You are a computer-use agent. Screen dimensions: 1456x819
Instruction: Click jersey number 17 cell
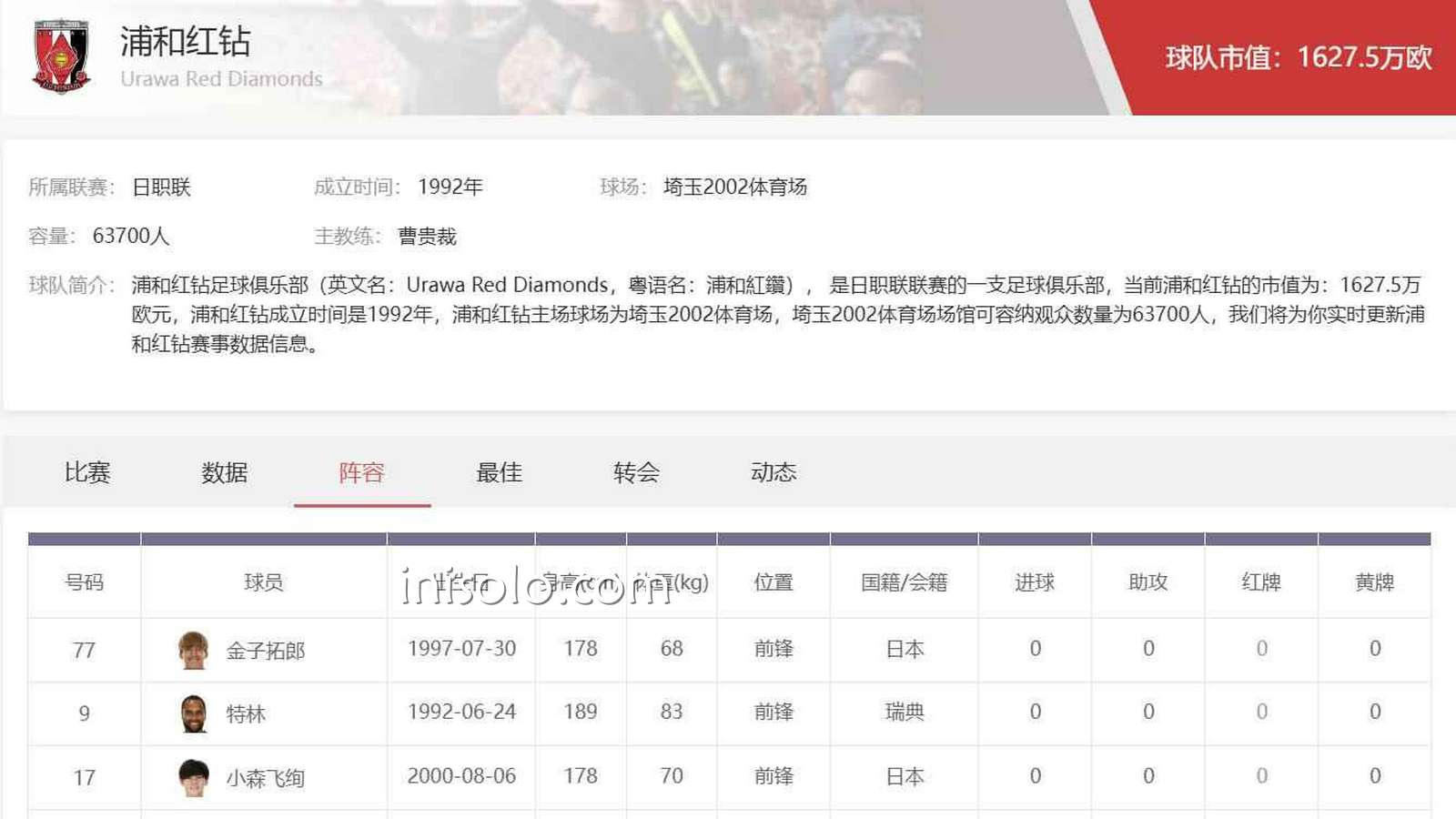(84, 778)
